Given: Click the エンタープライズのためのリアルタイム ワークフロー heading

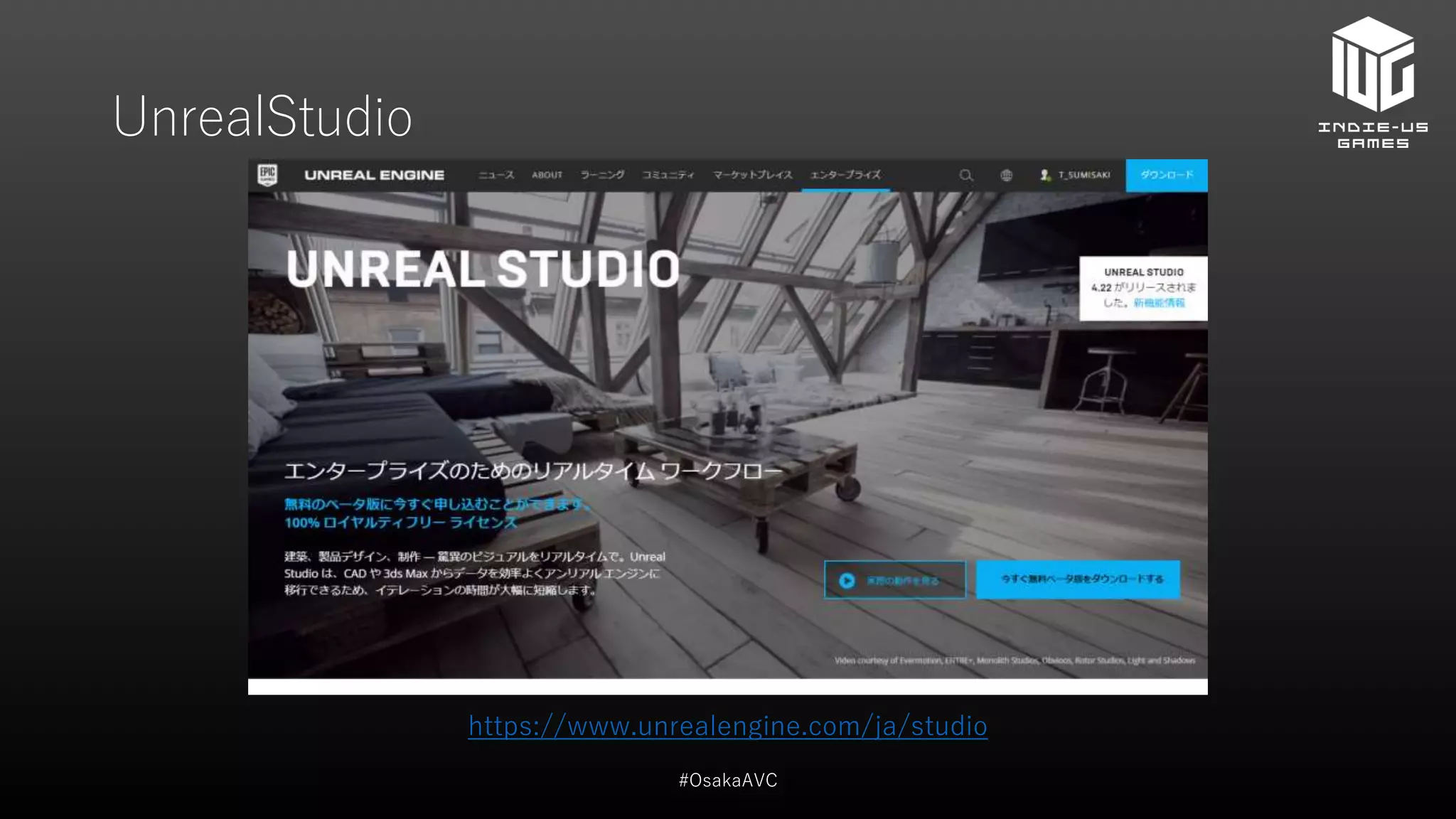Looking at the screenshot, I should coord(532,471).
